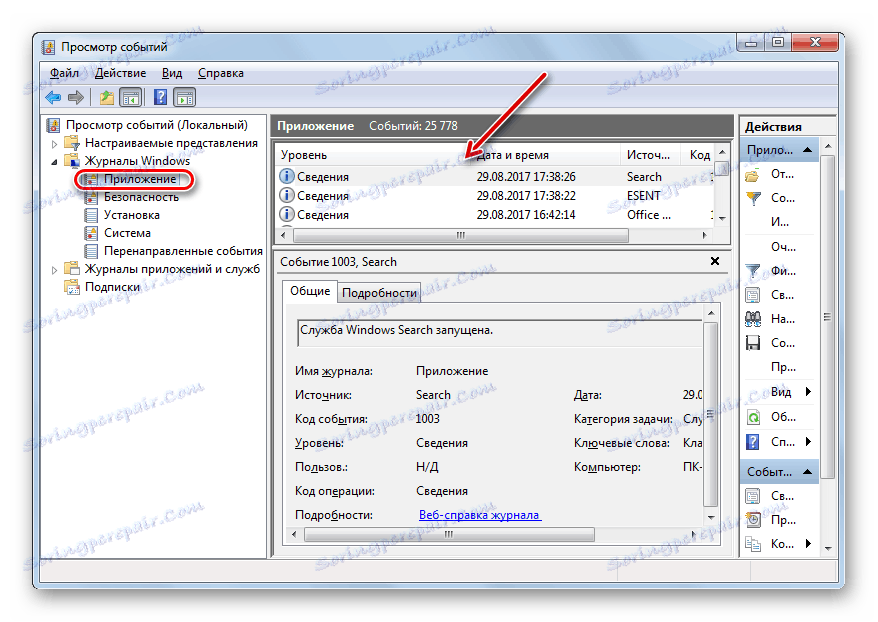The width and height of the screenshot is (878, 622).
Task: Expand the Вид submenu in actions
Action: coord(808,392)
